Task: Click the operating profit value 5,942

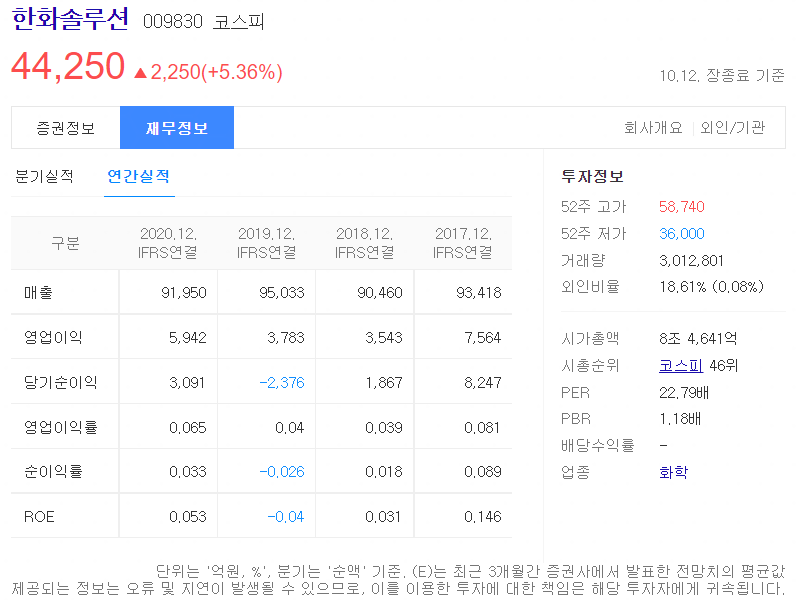Action: (x=188, y=337)
